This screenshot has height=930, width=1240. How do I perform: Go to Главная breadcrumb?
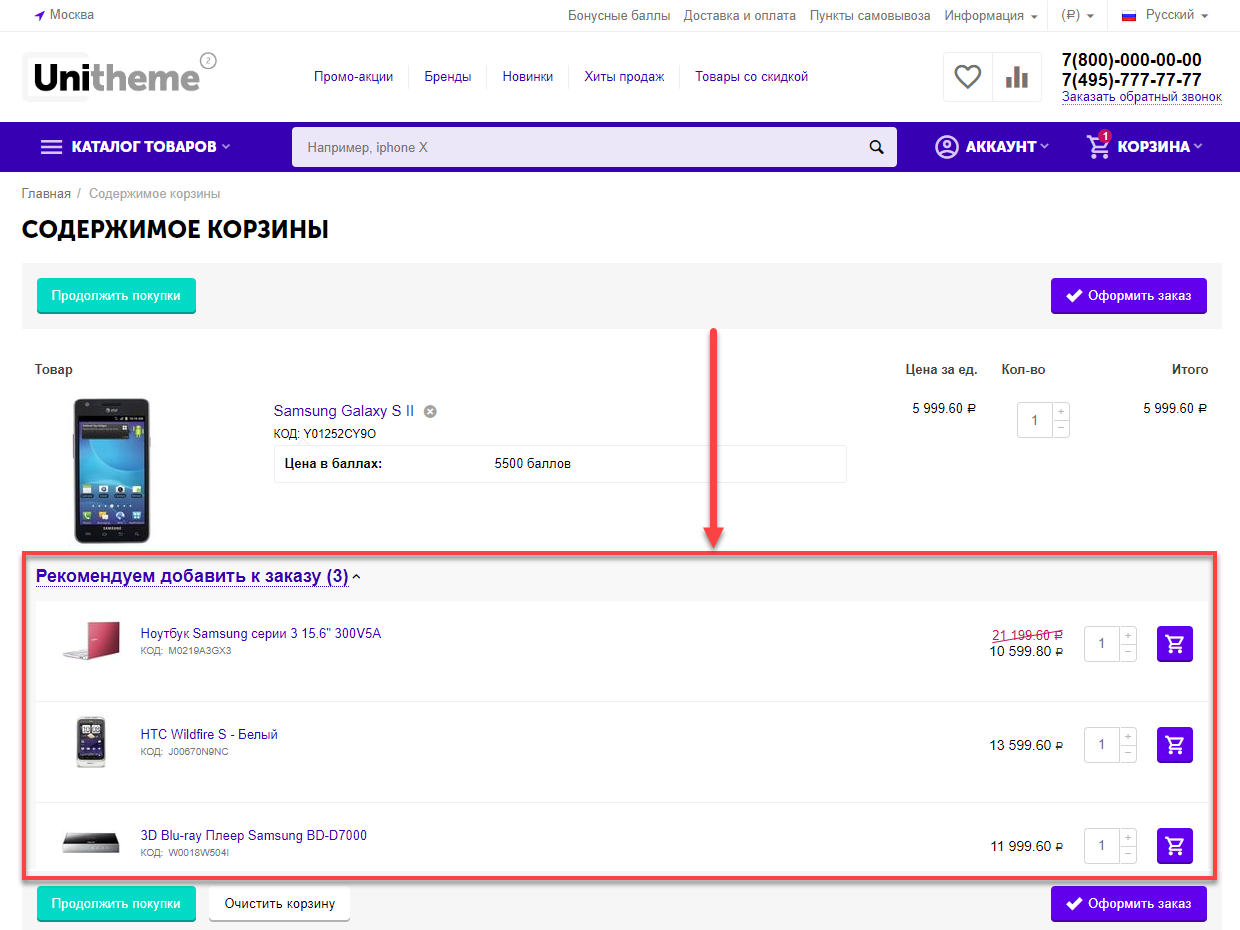[x=46, y=194]
